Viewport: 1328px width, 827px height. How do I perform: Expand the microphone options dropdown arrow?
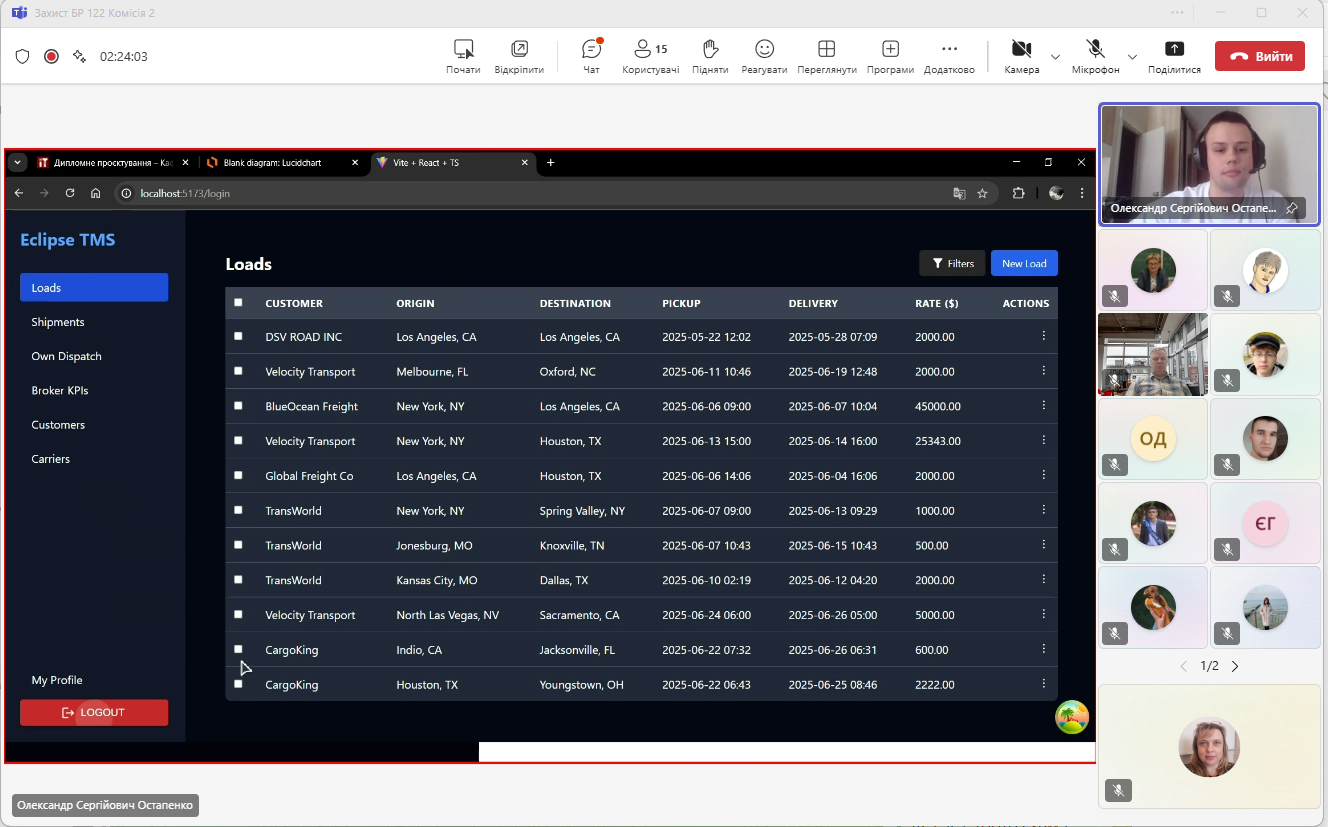click(x=1132, y=57)
